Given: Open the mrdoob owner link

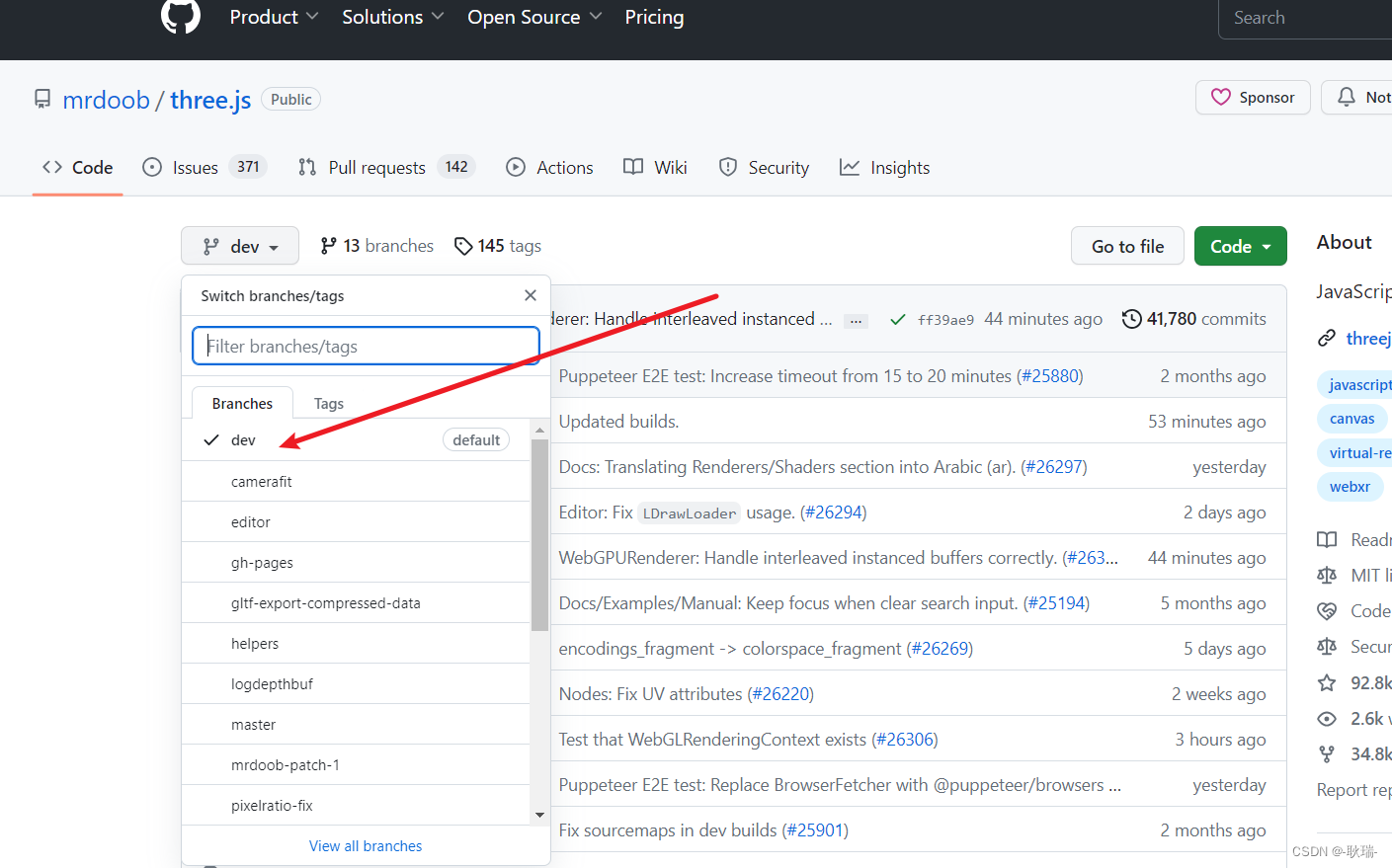Looking at the screenshot, I should tap(106, 100).
